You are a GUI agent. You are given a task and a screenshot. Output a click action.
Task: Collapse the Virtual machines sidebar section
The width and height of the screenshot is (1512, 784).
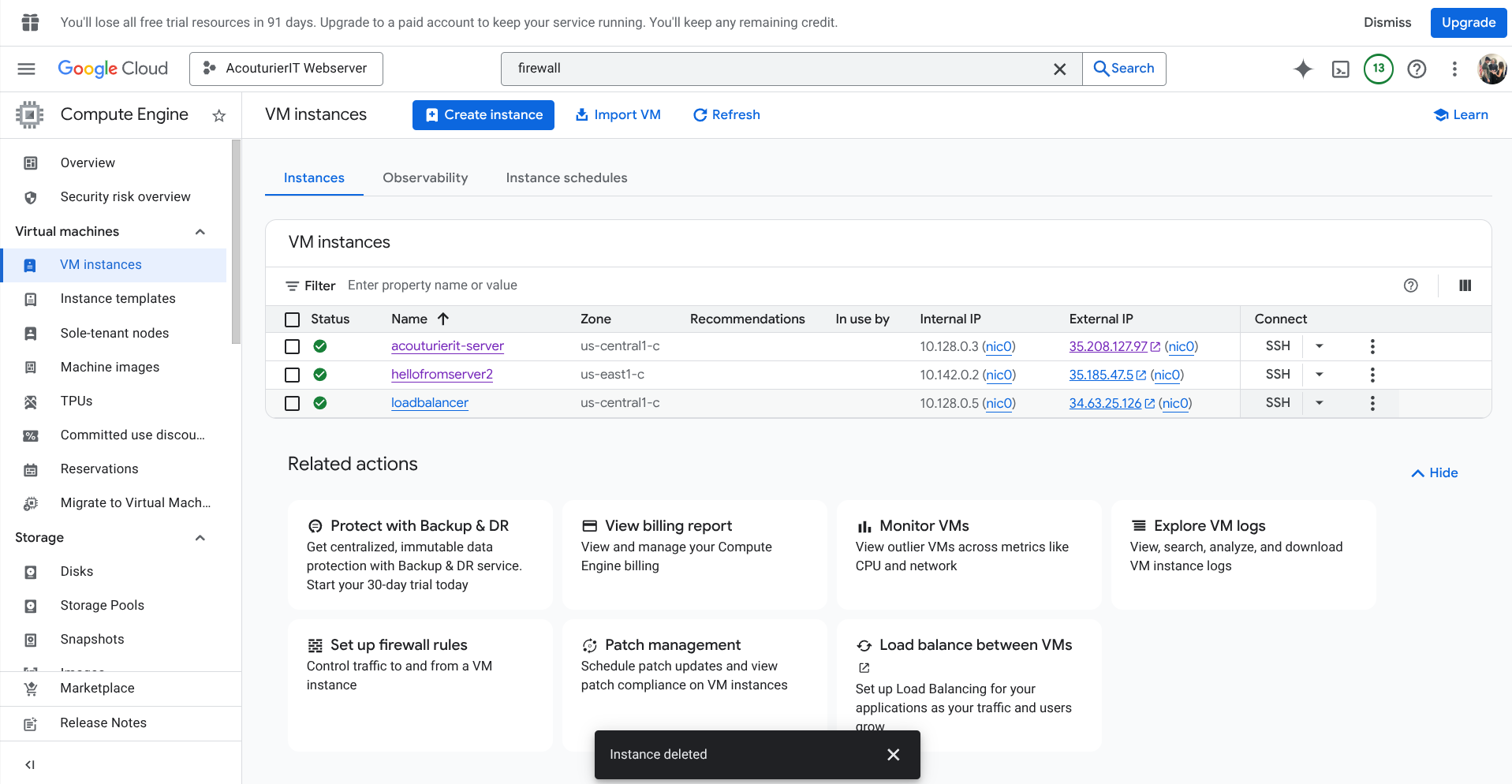[x=200, y=231]
